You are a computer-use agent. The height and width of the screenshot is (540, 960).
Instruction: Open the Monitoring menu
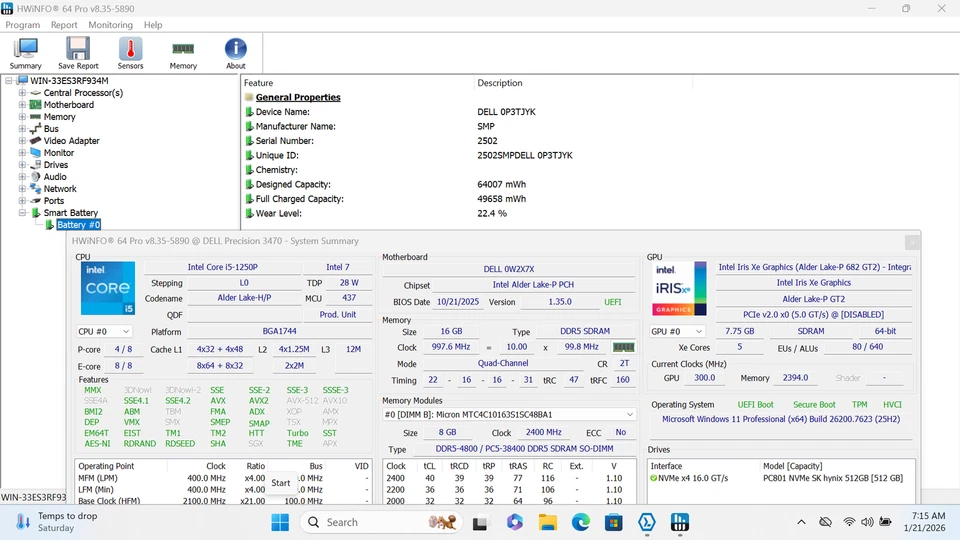pyautogui.click(x=110, y=25)
